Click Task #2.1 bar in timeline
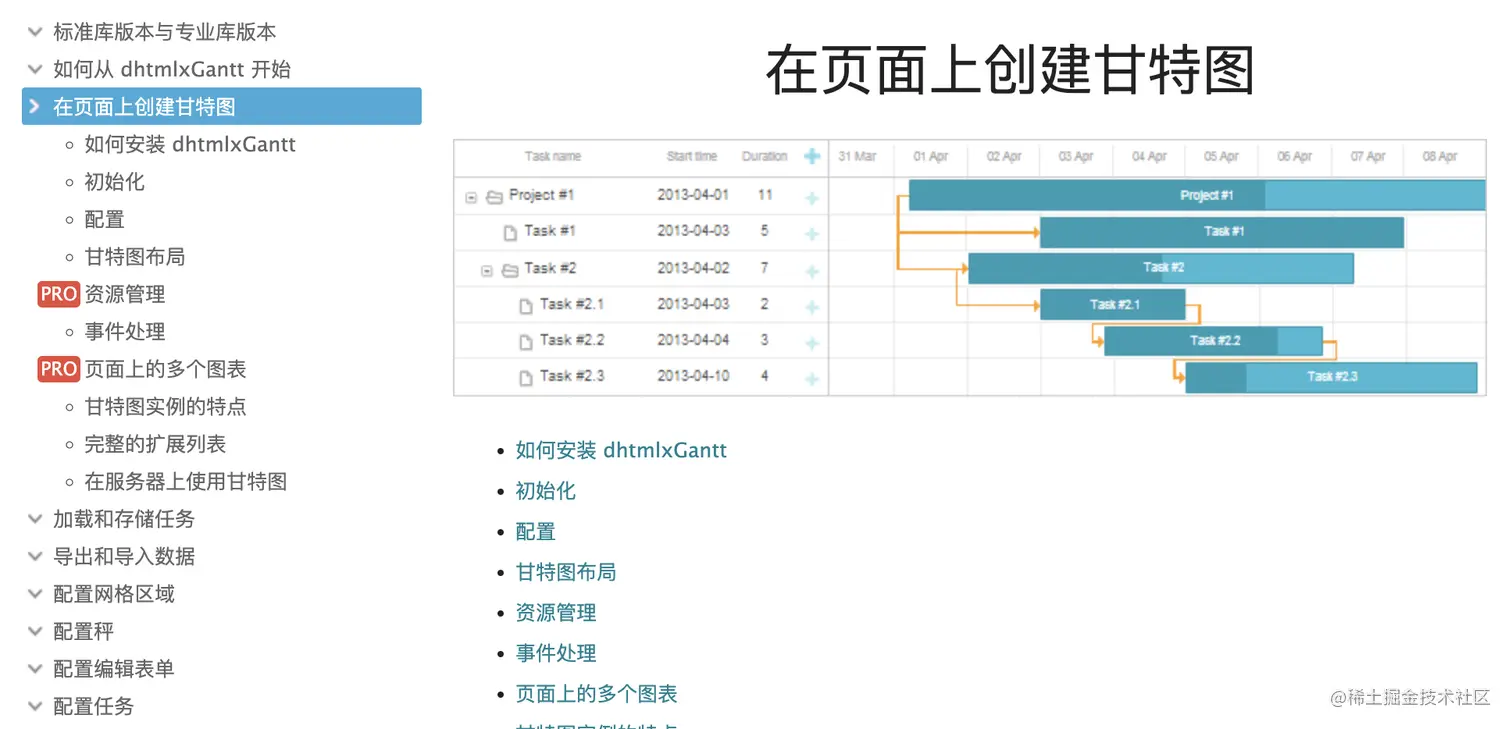The width and height of the screenshot is (1512, 729). tap(1113, 304)
